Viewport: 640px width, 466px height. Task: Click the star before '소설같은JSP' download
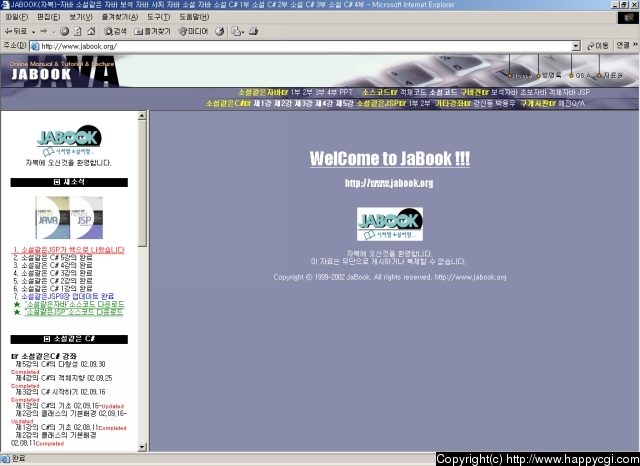coord(17,313)
